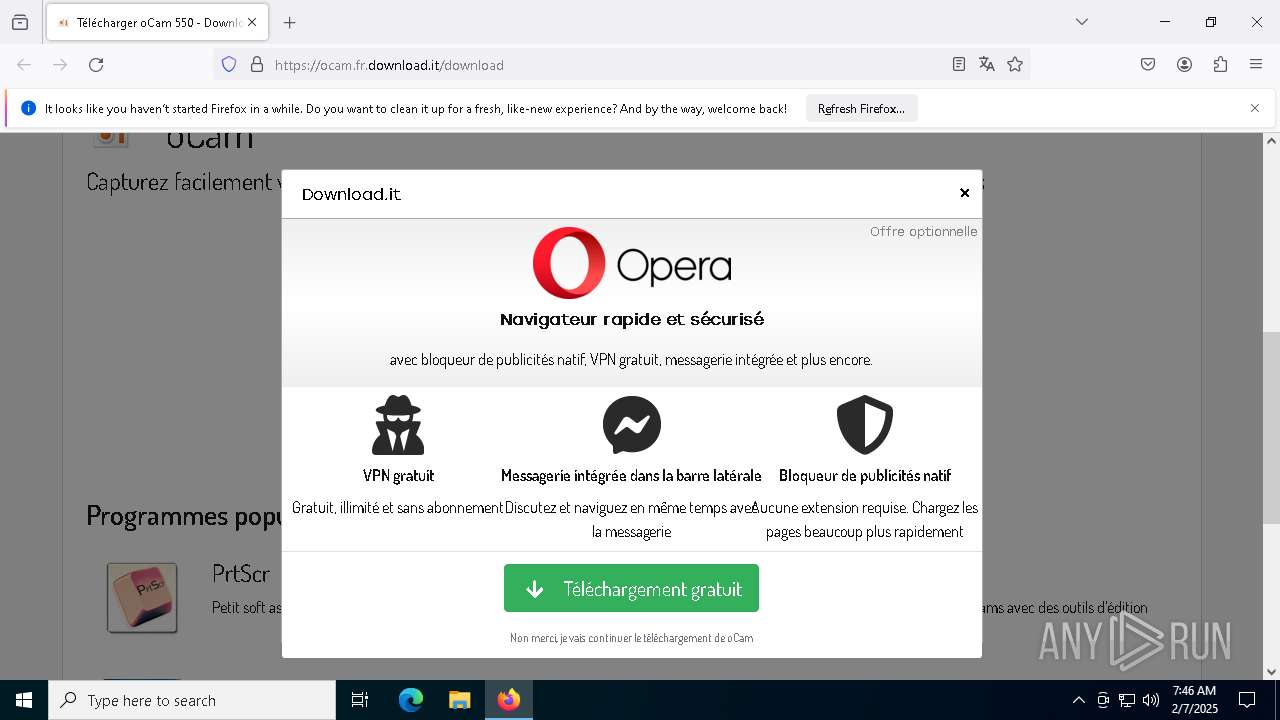Click 'Navigateur rapide et sécurisé' heading
The height and width of the screenshot is (720, 1280).
click(632, 319)
